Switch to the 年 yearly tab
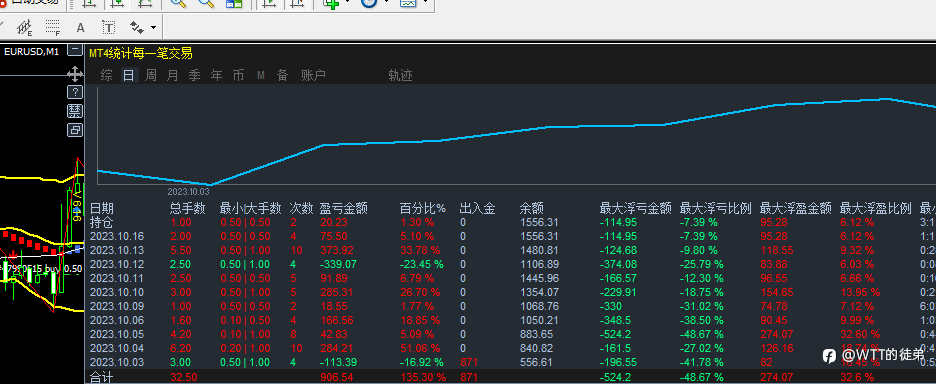 [x=217, y=75]
